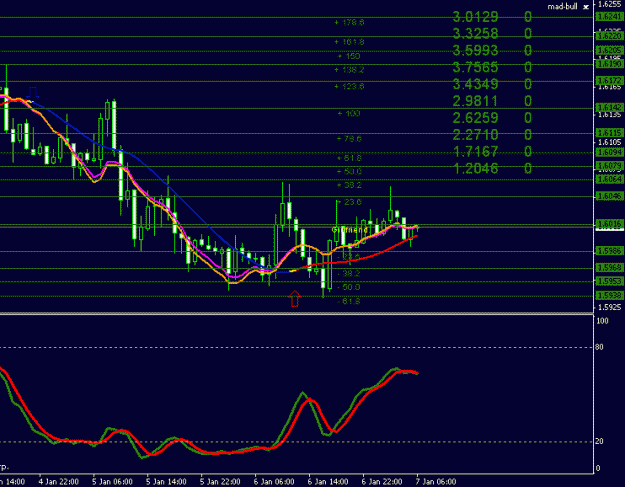The height and width of the screenshot is (487, 625).
Task: Click the + 138.2 Fibonacci level label
Action: point(349,70)
